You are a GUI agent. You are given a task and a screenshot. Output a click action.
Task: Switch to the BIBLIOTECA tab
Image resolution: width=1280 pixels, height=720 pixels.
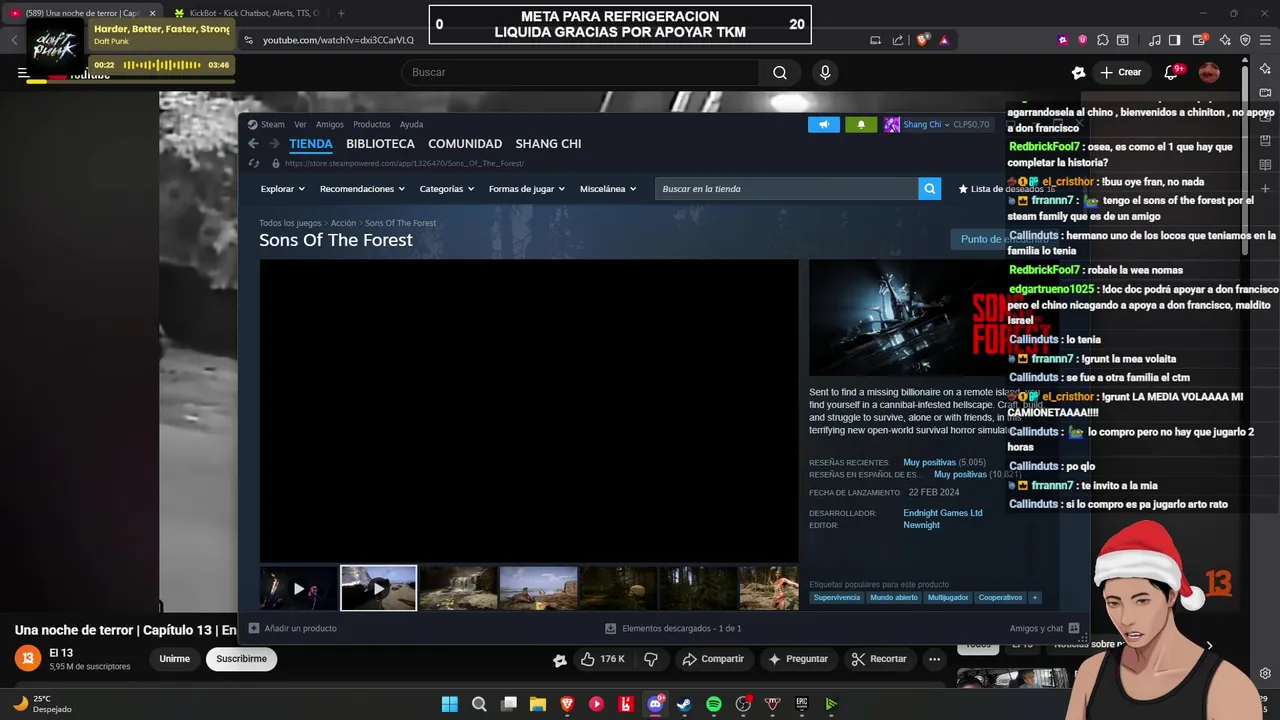[380, 144]
